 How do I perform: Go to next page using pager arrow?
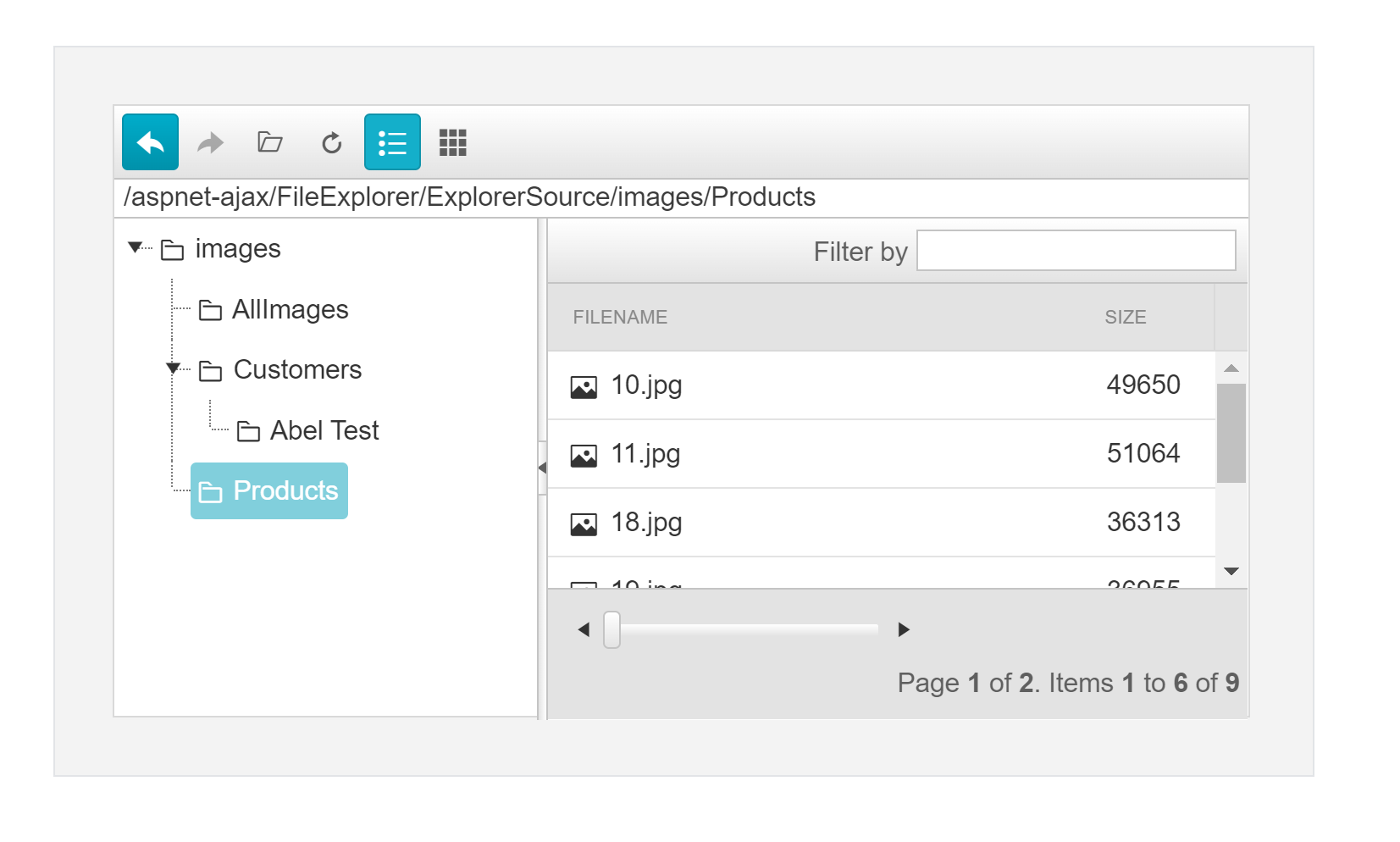click(x=904, y=629)
